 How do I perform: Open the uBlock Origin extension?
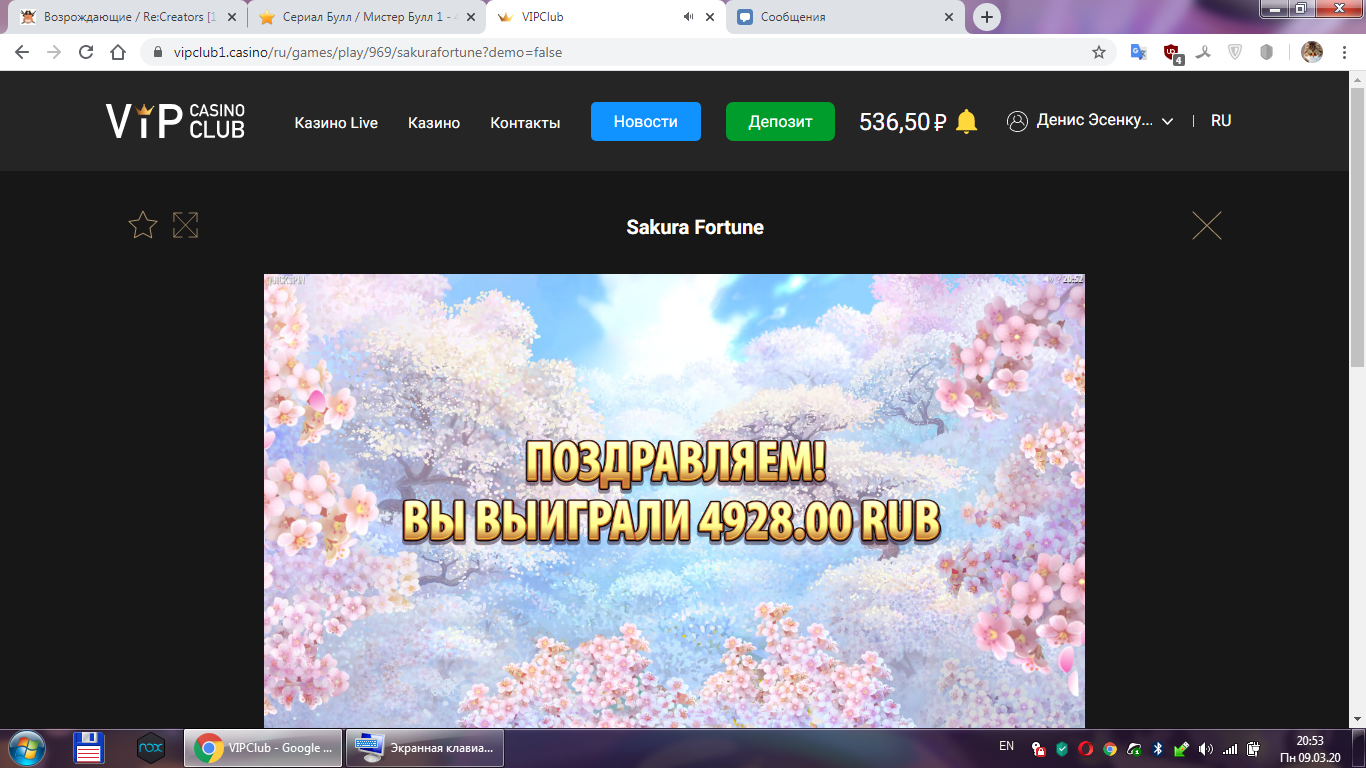coord(1172,53)
